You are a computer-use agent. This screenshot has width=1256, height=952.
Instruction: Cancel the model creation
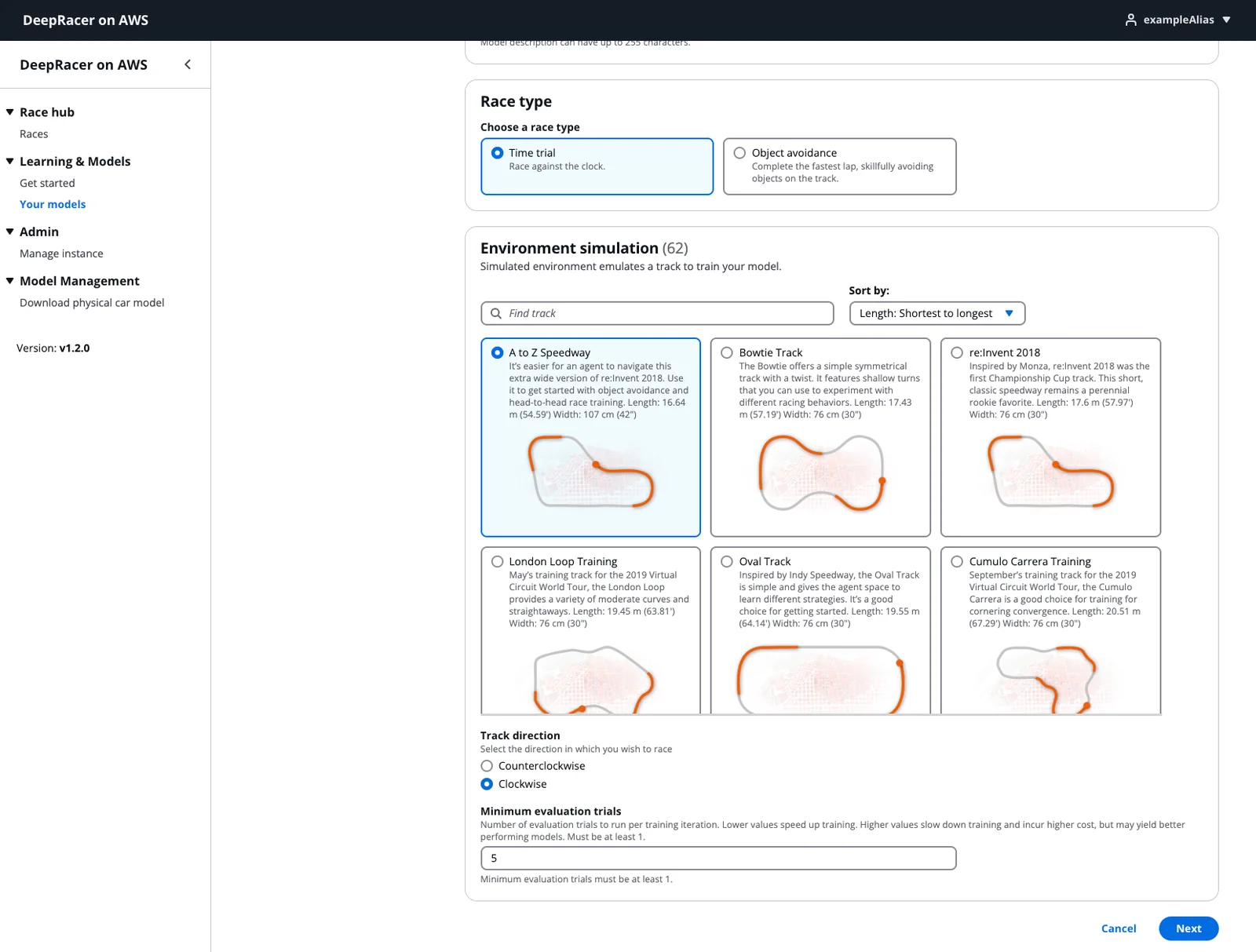tap(1119, 928)
